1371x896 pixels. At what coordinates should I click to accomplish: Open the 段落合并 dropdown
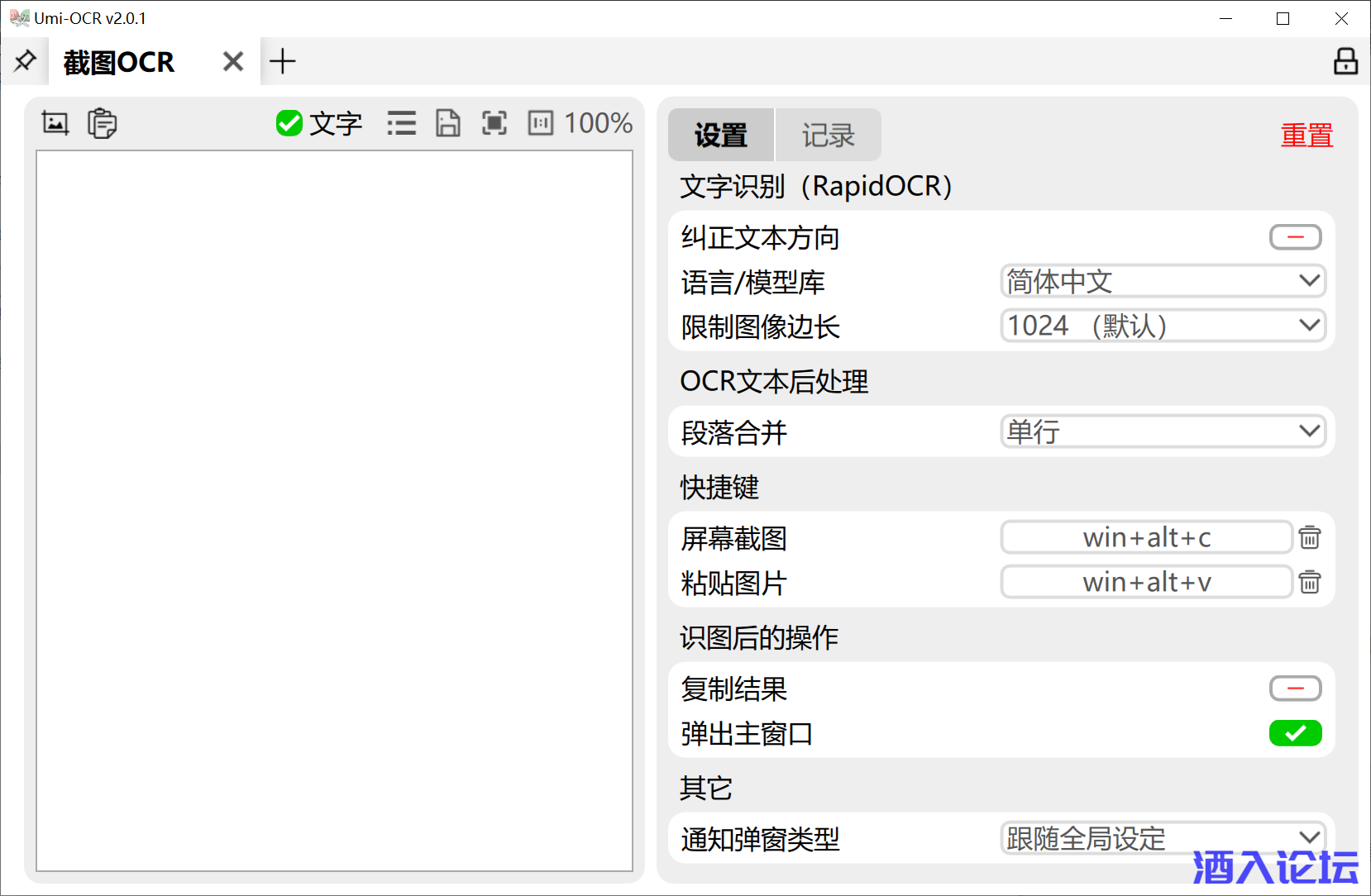pos(1163,431)
